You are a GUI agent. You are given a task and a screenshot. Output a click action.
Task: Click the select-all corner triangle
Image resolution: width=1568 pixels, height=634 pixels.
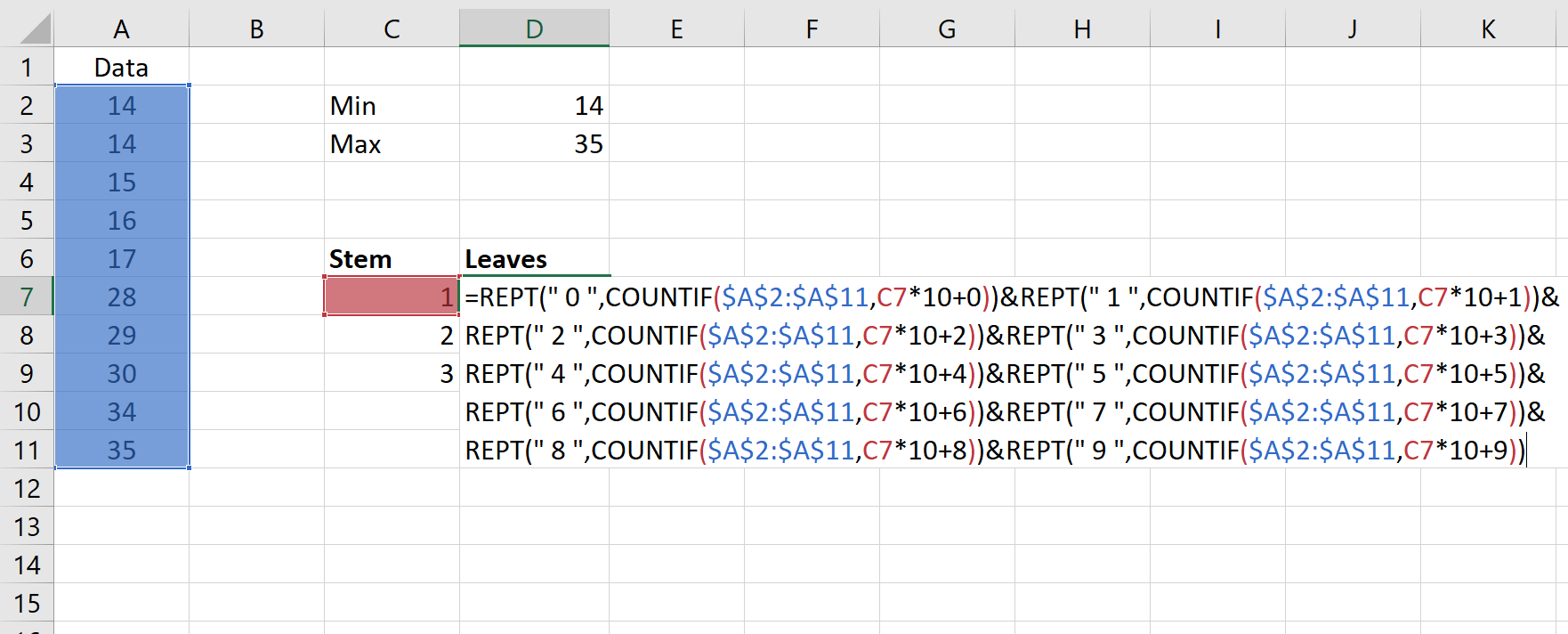tap(35, 28)
